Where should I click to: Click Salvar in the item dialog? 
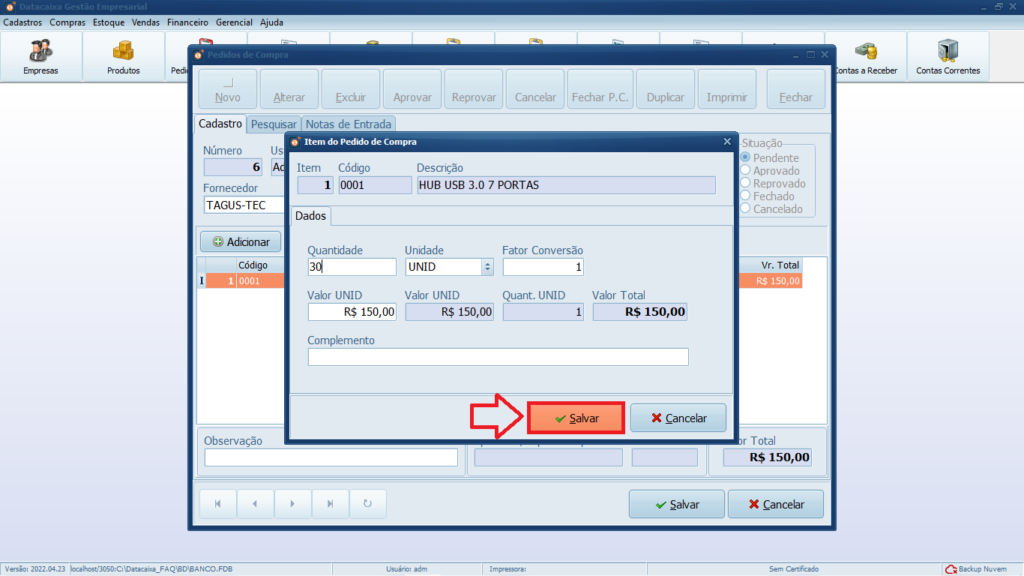point(576,418)
